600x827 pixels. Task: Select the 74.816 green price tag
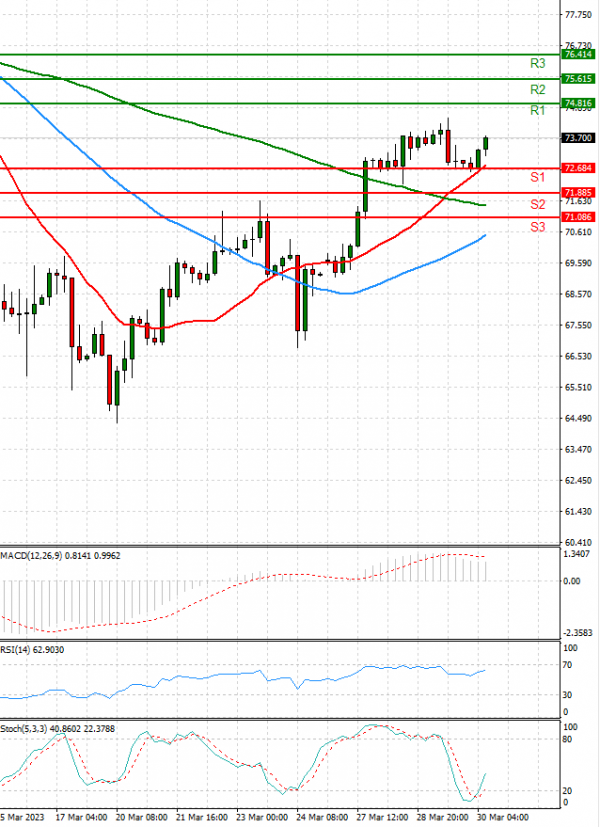pos(578,103)
